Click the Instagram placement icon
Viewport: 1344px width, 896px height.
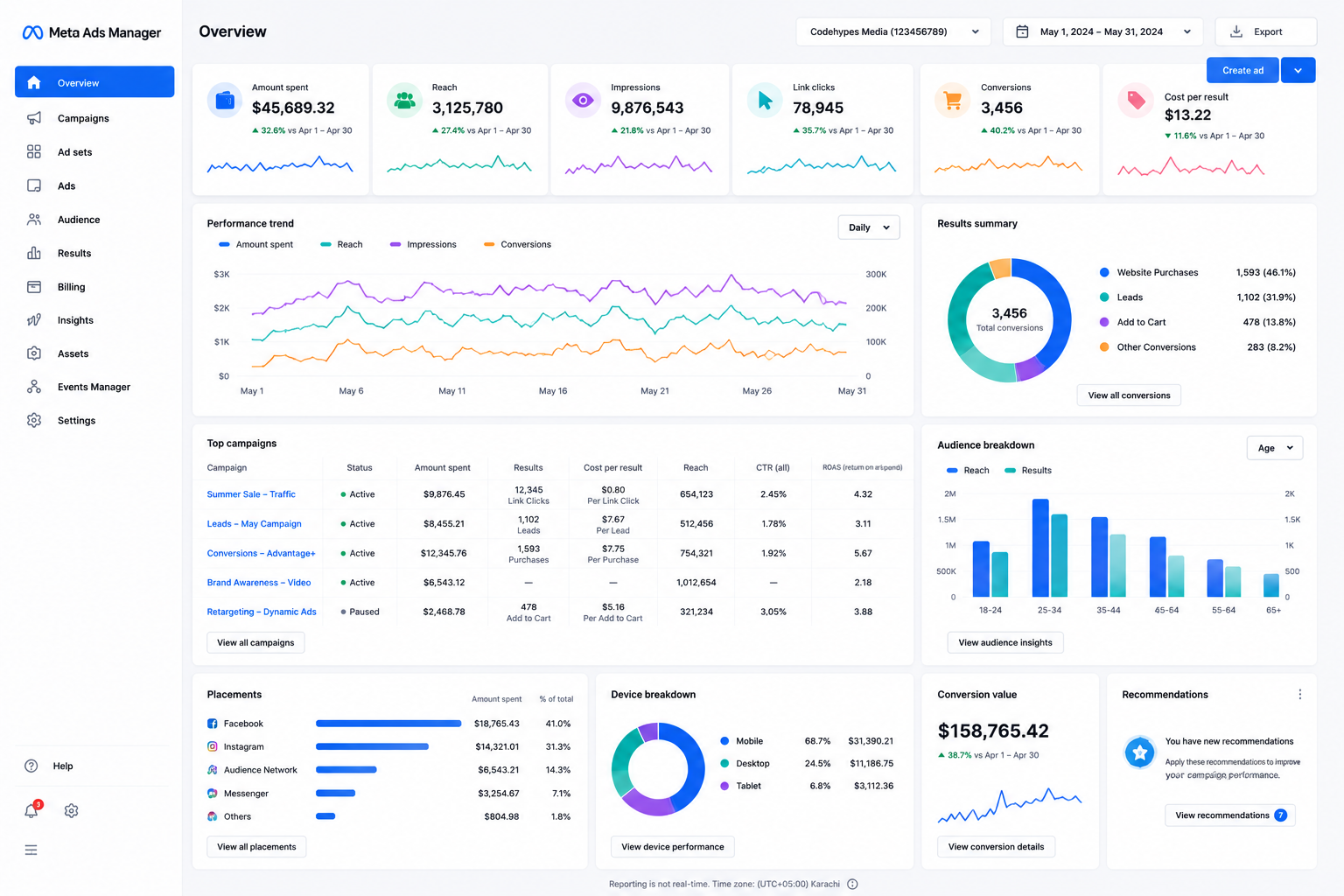[212, 746]
